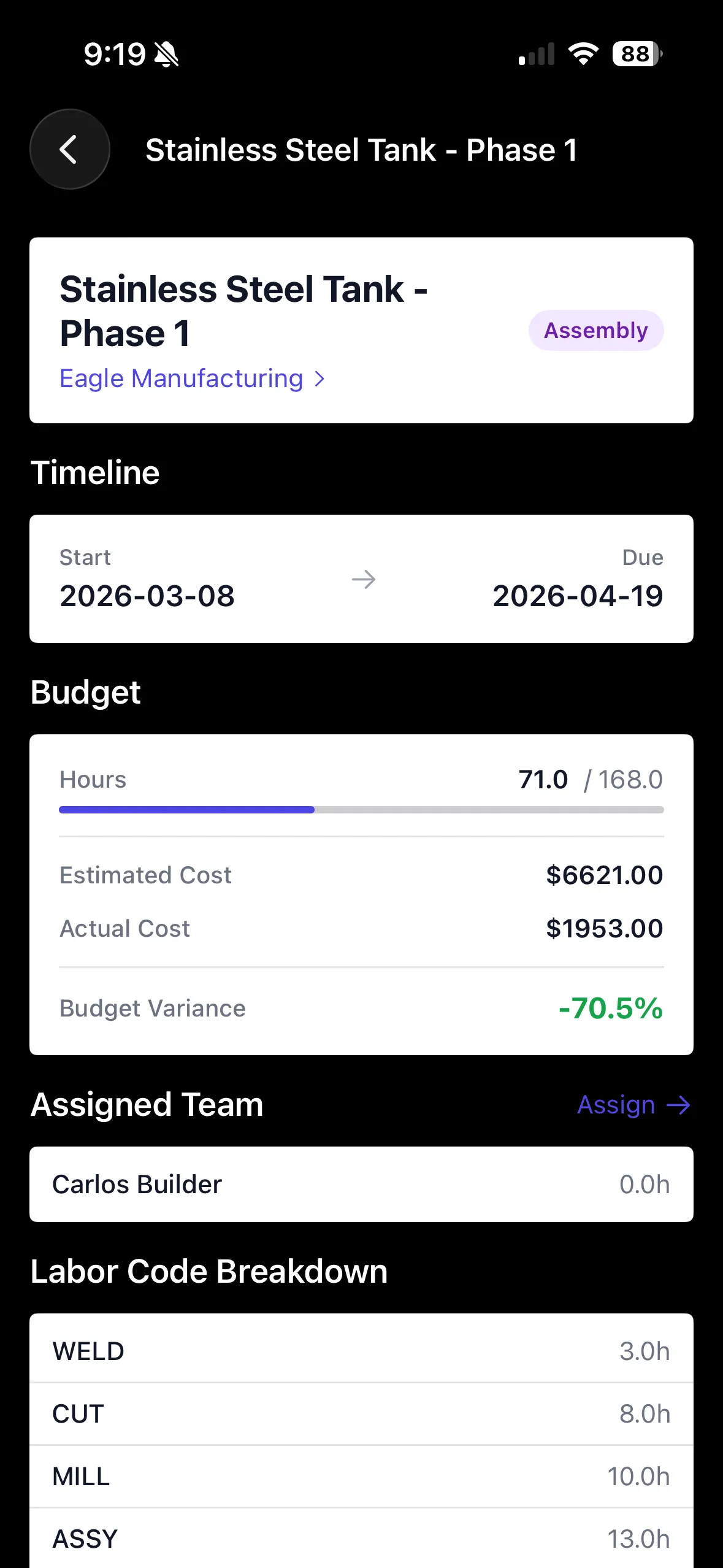Image resolution: width=723 pixels, height=1568 pixels.
Task: Select the CUT labor code row
Action: 361,1413
